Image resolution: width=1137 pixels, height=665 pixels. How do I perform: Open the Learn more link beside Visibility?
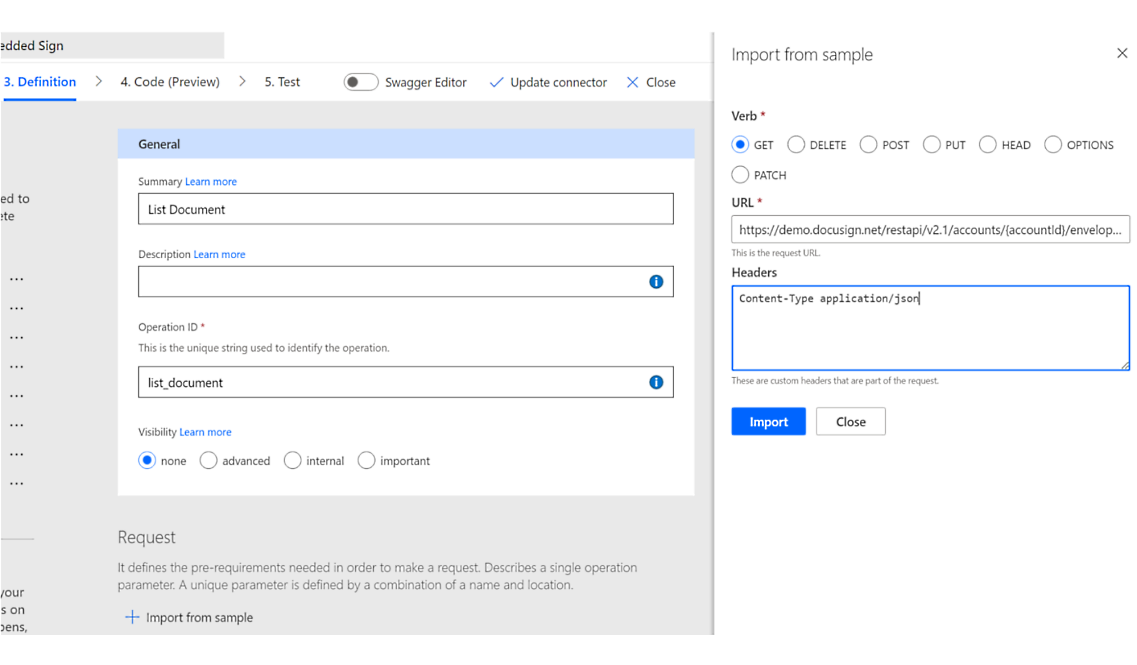point(205,431)
